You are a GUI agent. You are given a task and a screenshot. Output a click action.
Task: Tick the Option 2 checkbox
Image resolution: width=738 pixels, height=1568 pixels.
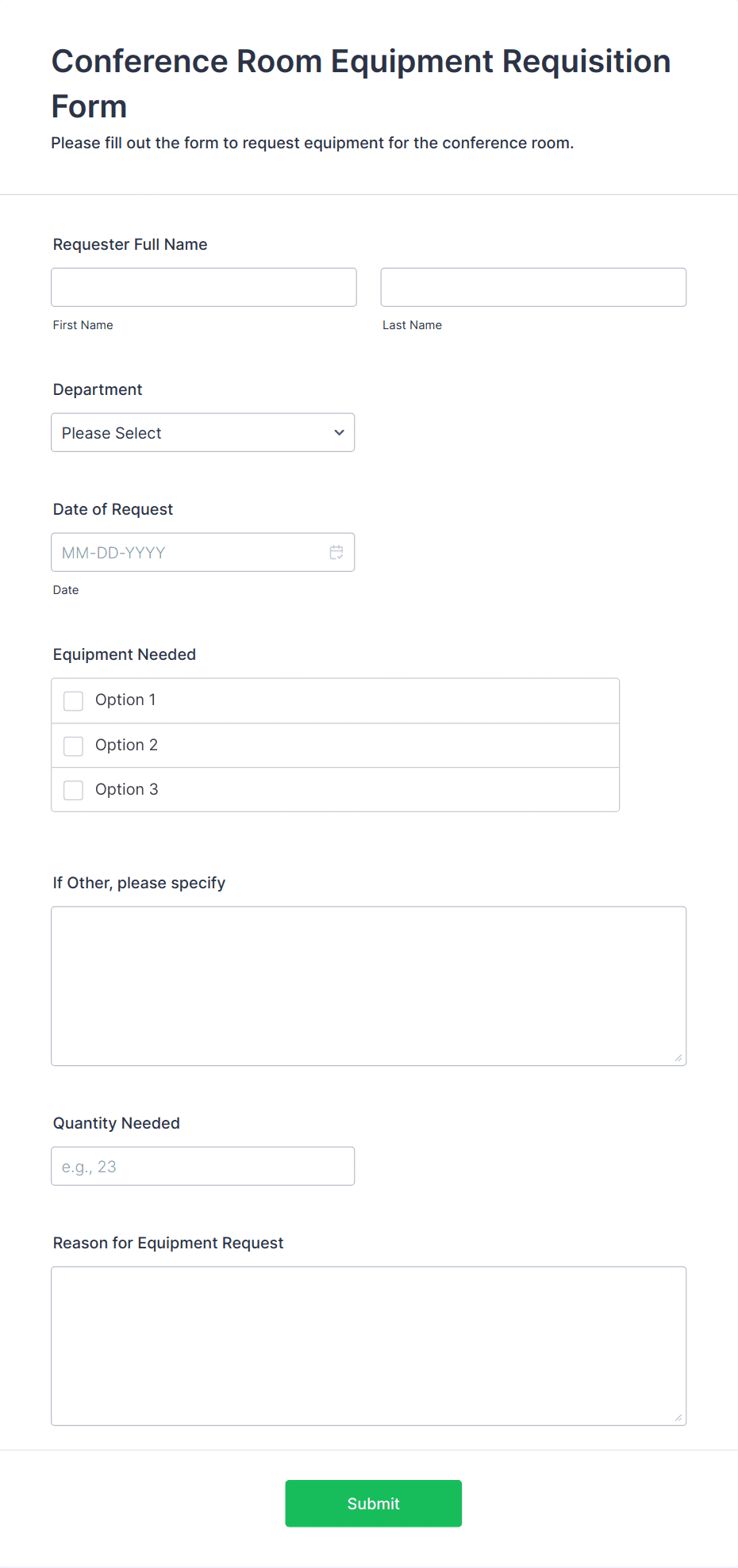pos(73,746)
